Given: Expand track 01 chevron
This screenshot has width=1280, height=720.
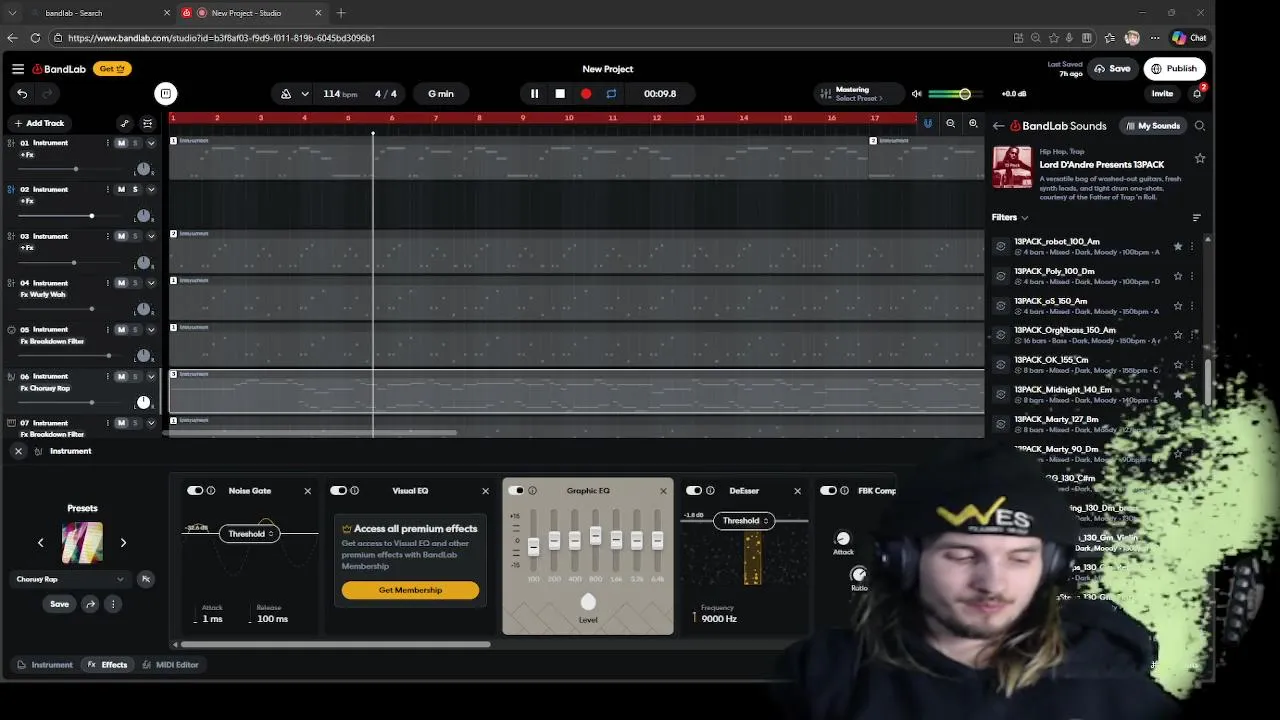Looking at the screenshot, I should tap(151, 143).
